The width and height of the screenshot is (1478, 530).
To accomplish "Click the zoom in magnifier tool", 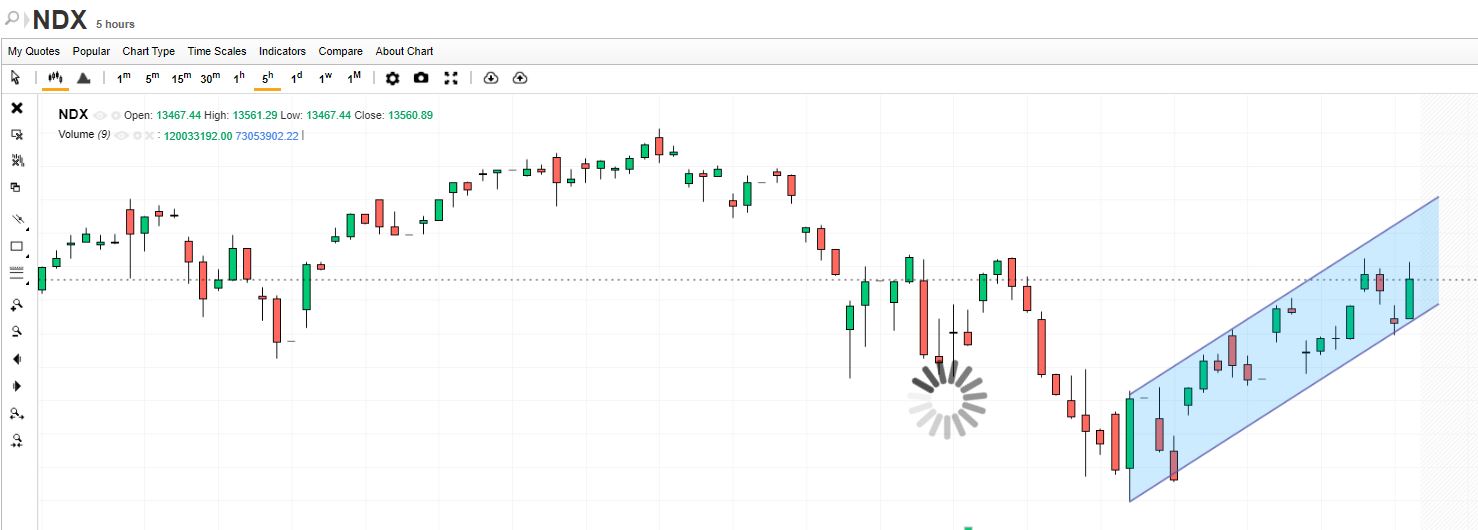I will click(x=17, y=305).
